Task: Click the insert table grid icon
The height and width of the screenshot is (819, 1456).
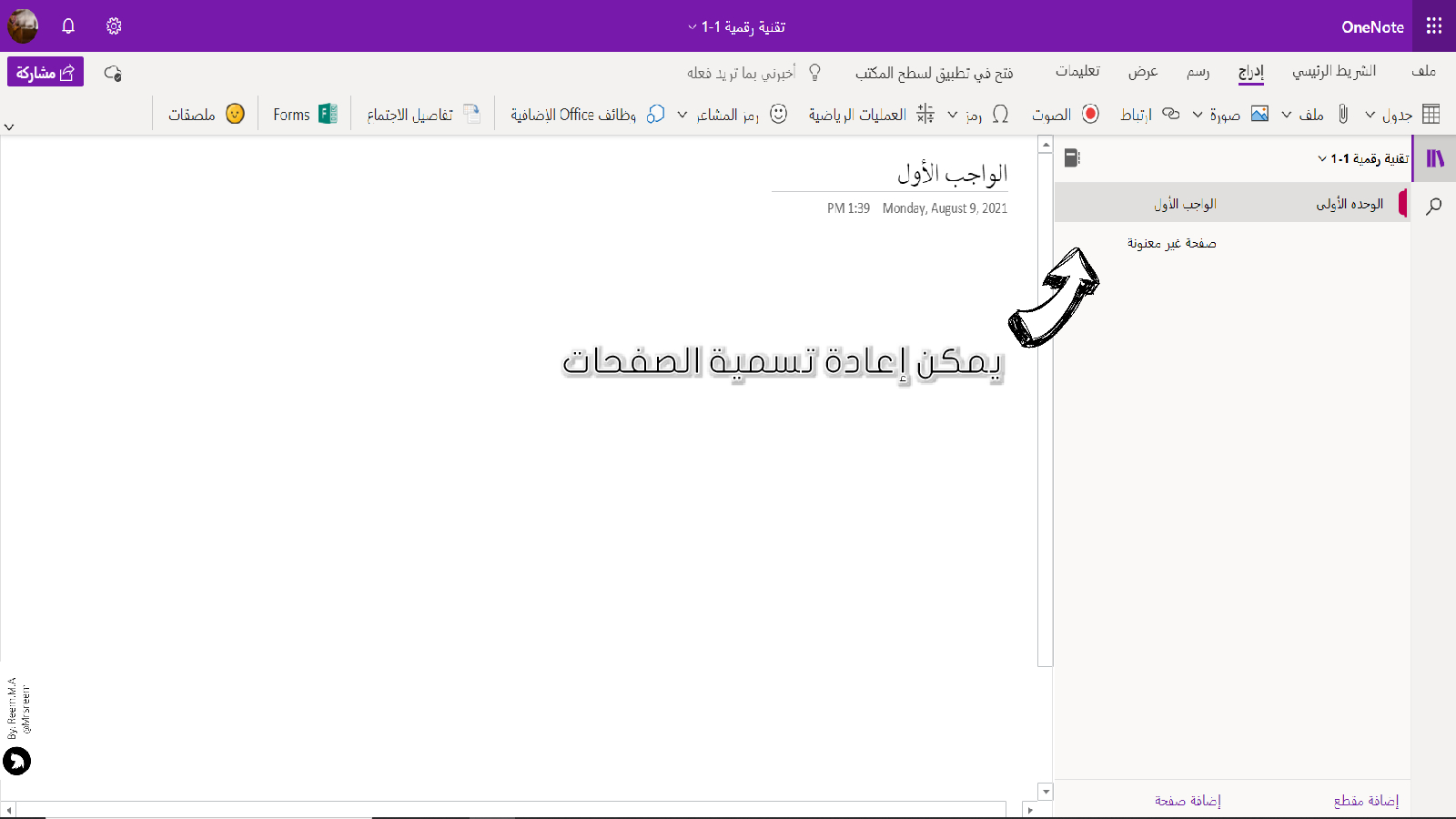Action: [1431, 115]
